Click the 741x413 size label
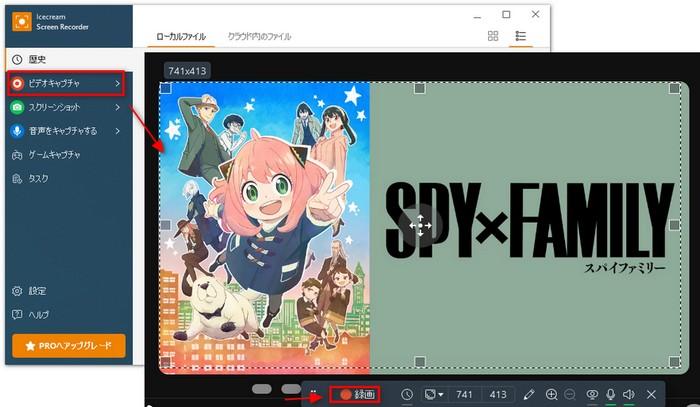 [x=187, y=71]
